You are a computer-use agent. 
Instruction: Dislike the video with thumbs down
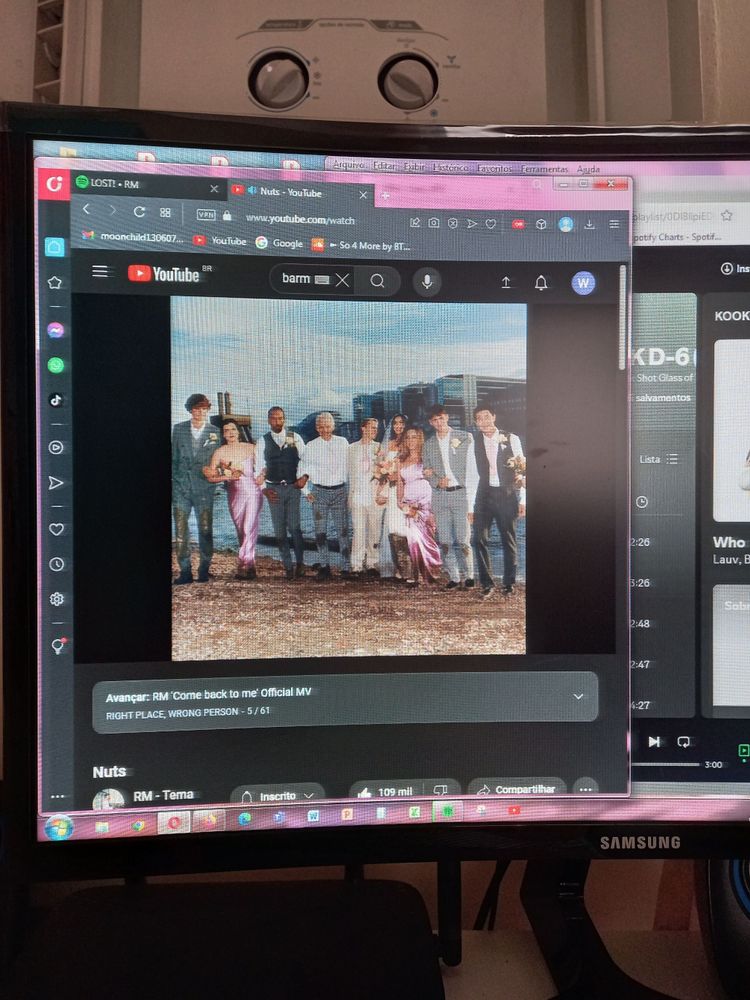point(440,790)
